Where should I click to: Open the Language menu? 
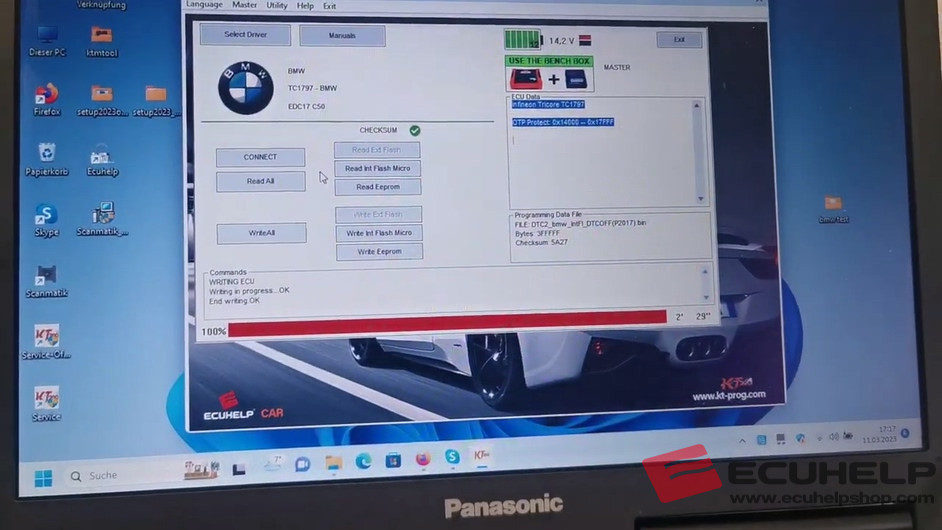click(204, 4)
